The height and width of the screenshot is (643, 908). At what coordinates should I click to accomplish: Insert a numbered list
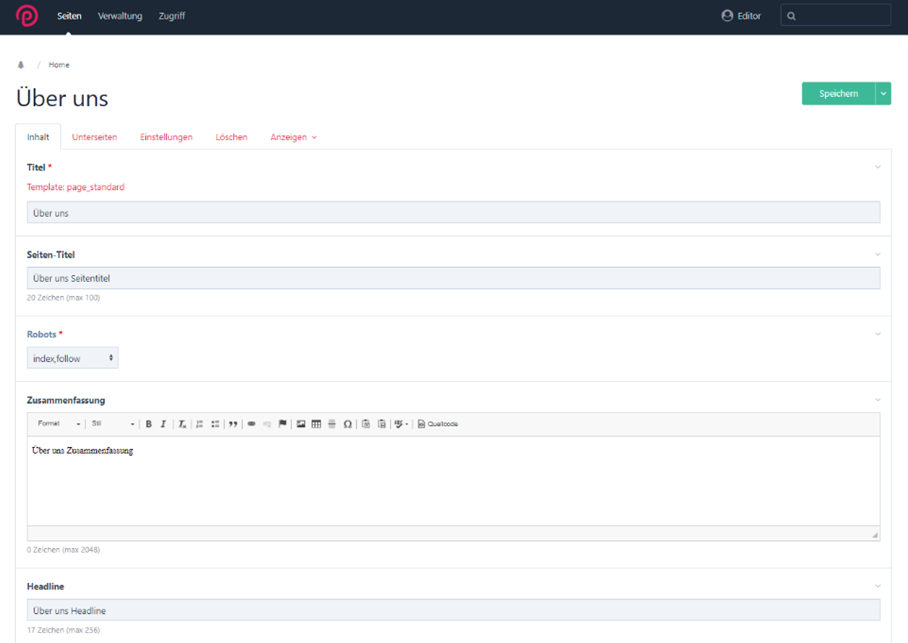200,424
